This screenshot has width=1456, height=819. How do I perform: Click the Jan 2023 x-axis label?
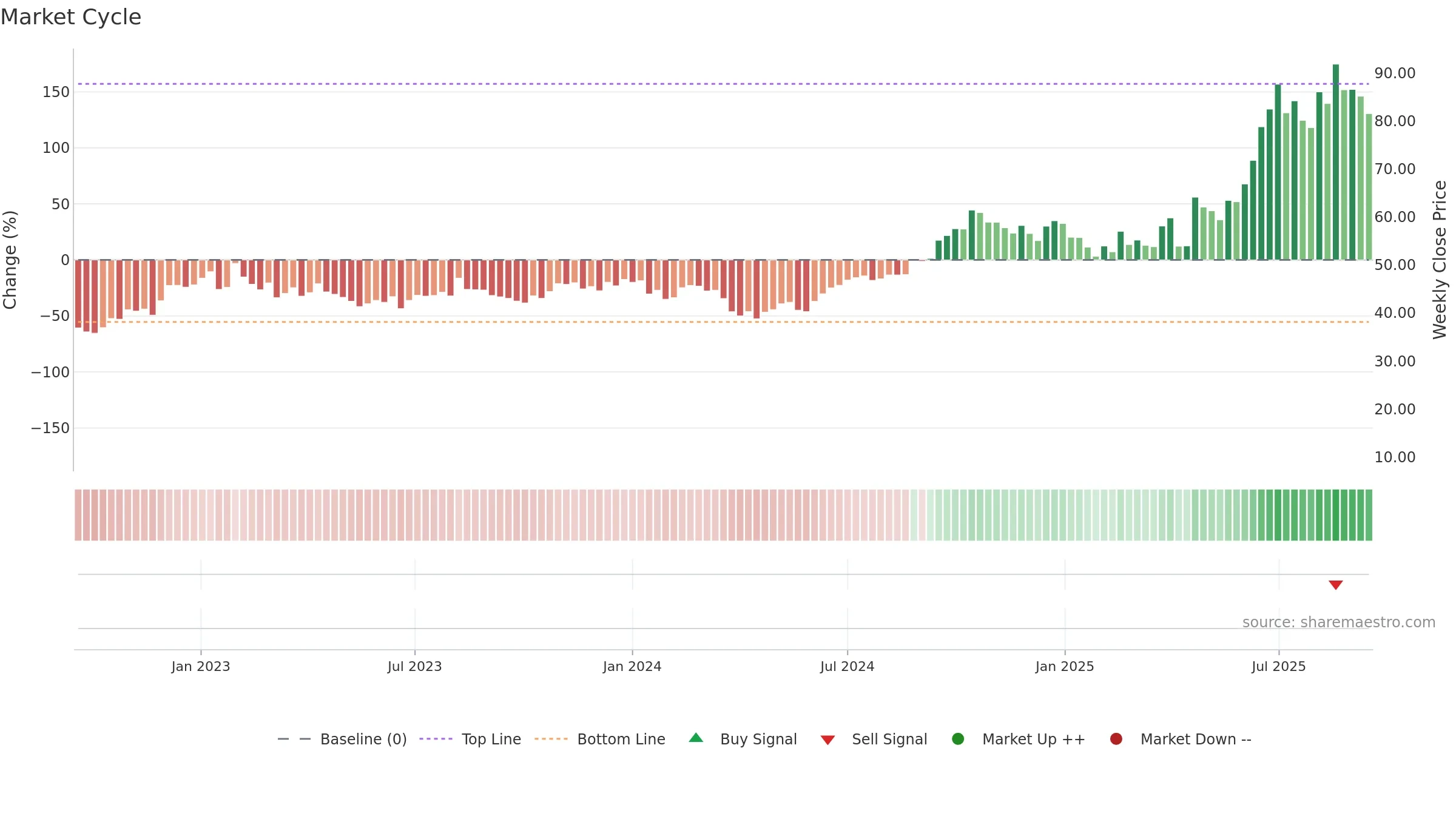click(x=201, y=667)
